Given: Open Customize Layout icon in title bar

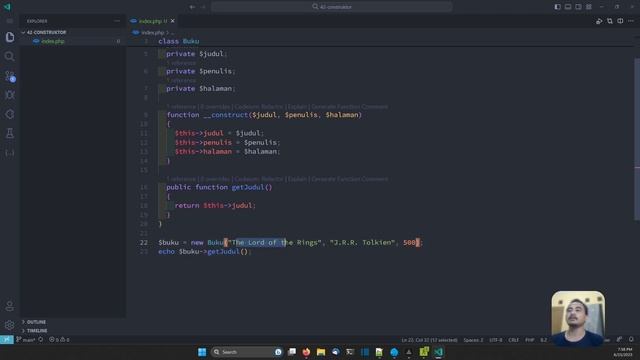Looking at the screenshot, I should [x=589, y=7].
